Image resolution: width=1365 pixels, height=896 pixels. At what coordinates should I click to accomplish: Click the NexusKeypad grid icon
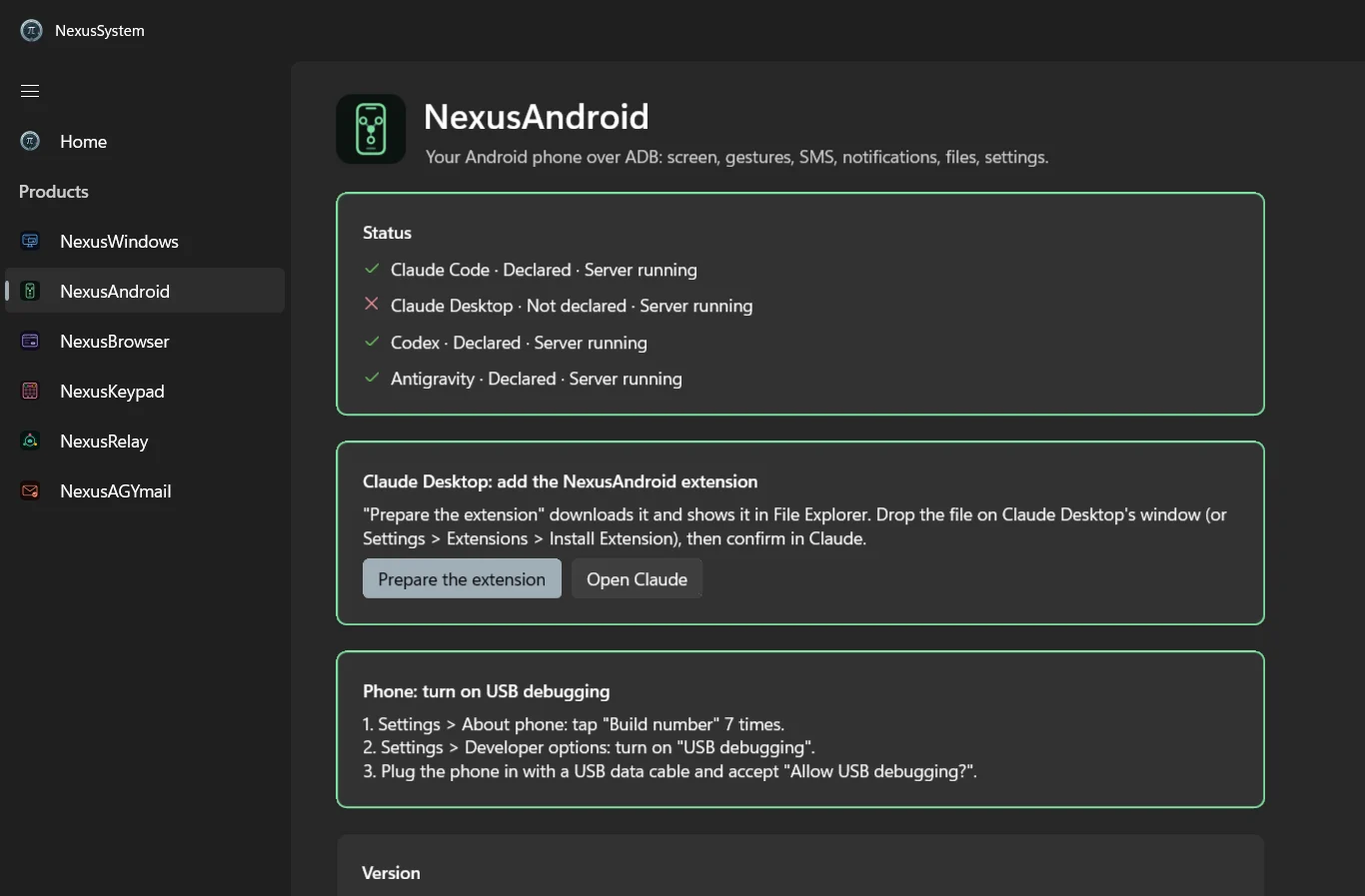[30, 391]
